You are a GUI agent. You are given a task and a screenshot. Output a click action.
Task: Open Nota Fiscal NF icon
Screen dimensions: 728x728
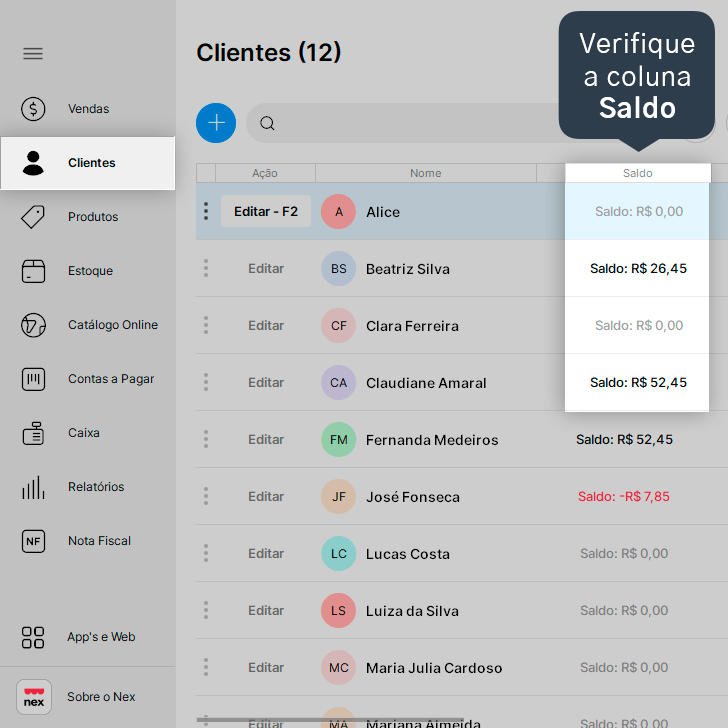33,541
